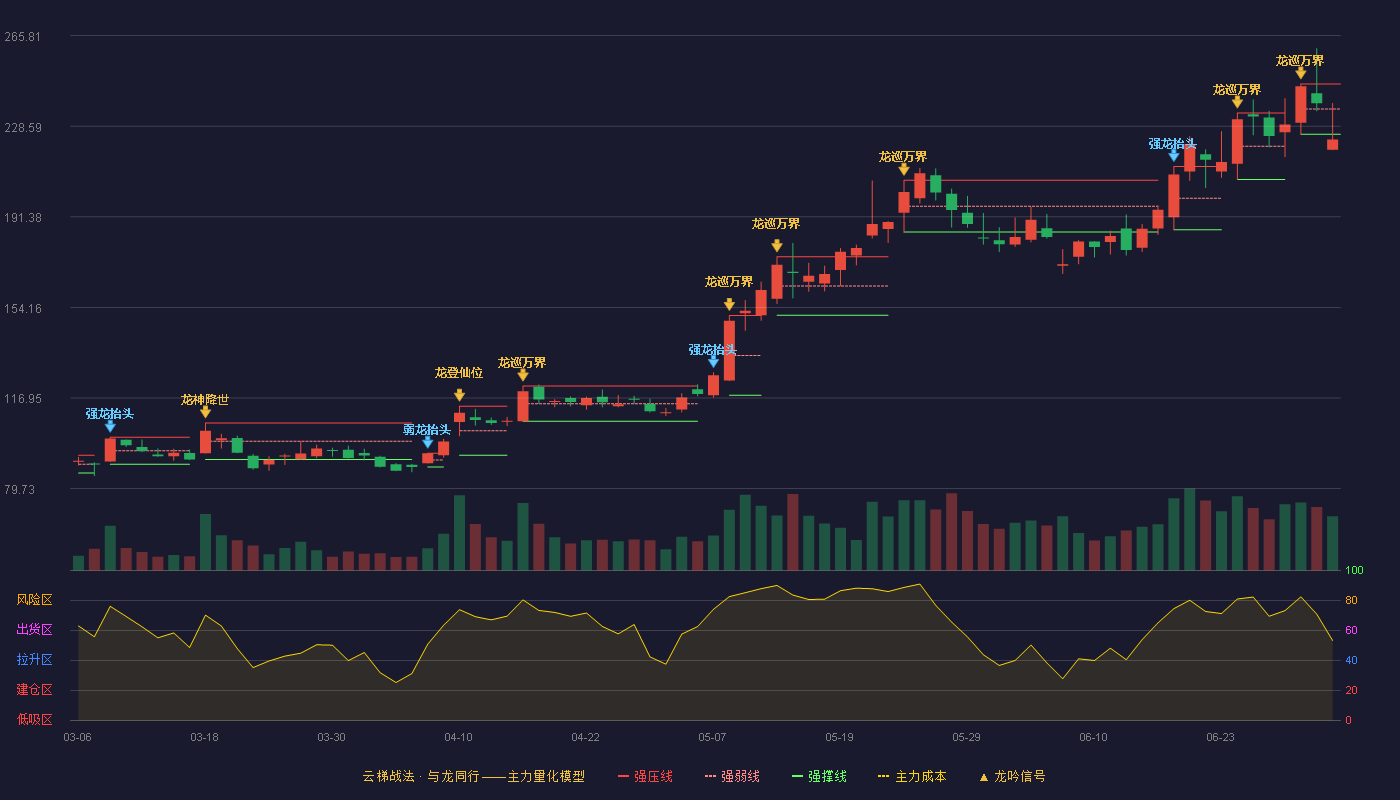Click the orange arrow under 龙神降世
Screen dimensions: 1400x800
click(x=205, y=412)
